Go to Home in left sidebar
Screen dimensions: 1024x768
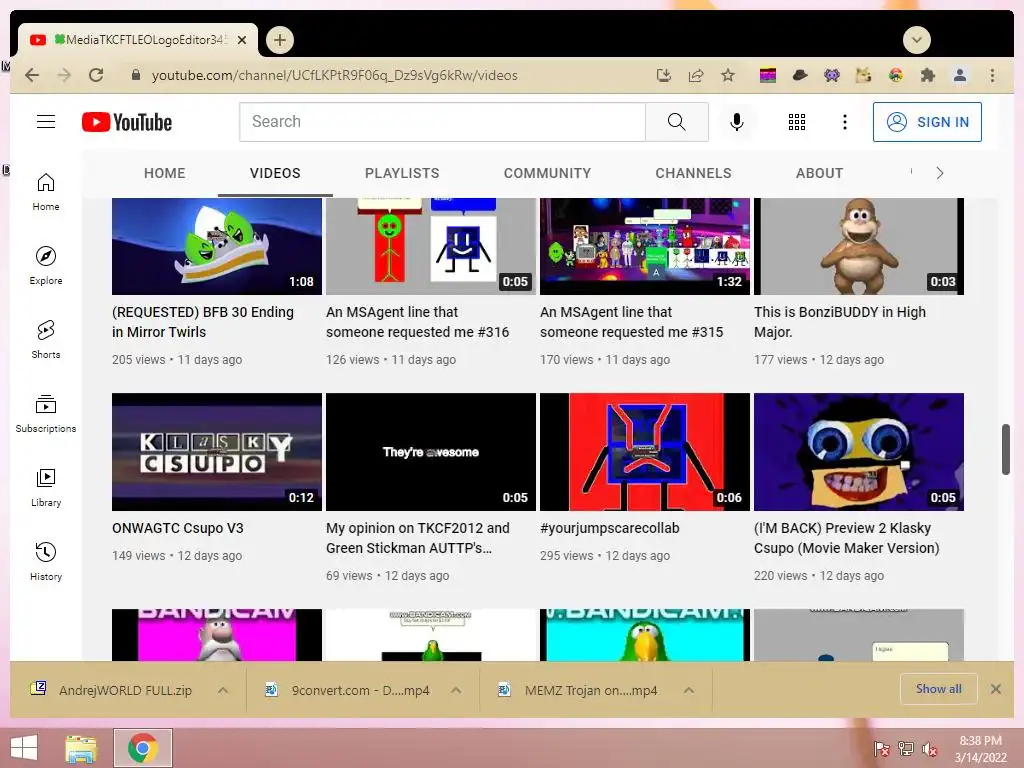[46, 192]
